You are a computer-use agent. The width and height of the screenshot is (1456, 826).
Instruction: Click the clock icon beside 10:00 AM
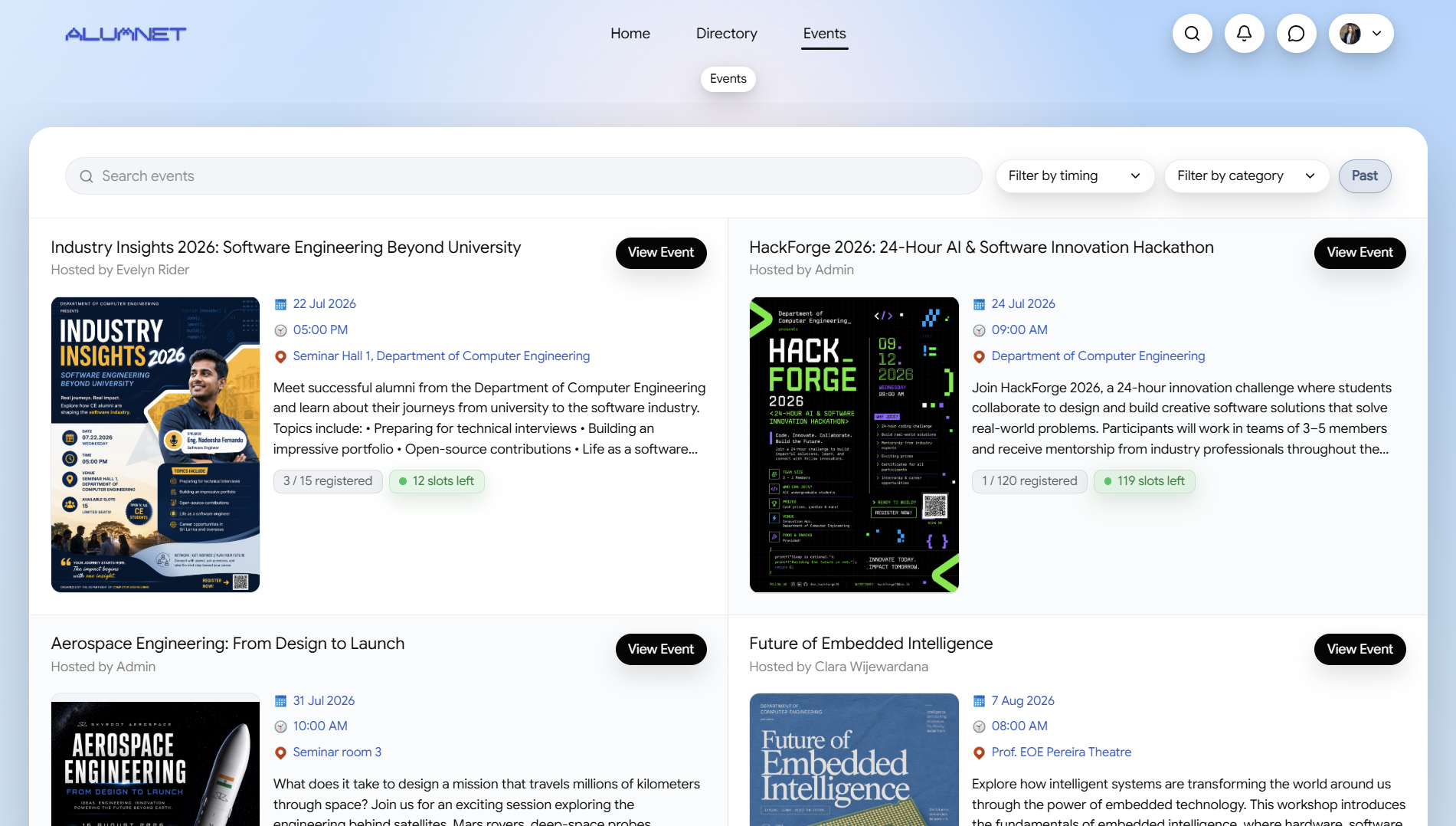280,726
